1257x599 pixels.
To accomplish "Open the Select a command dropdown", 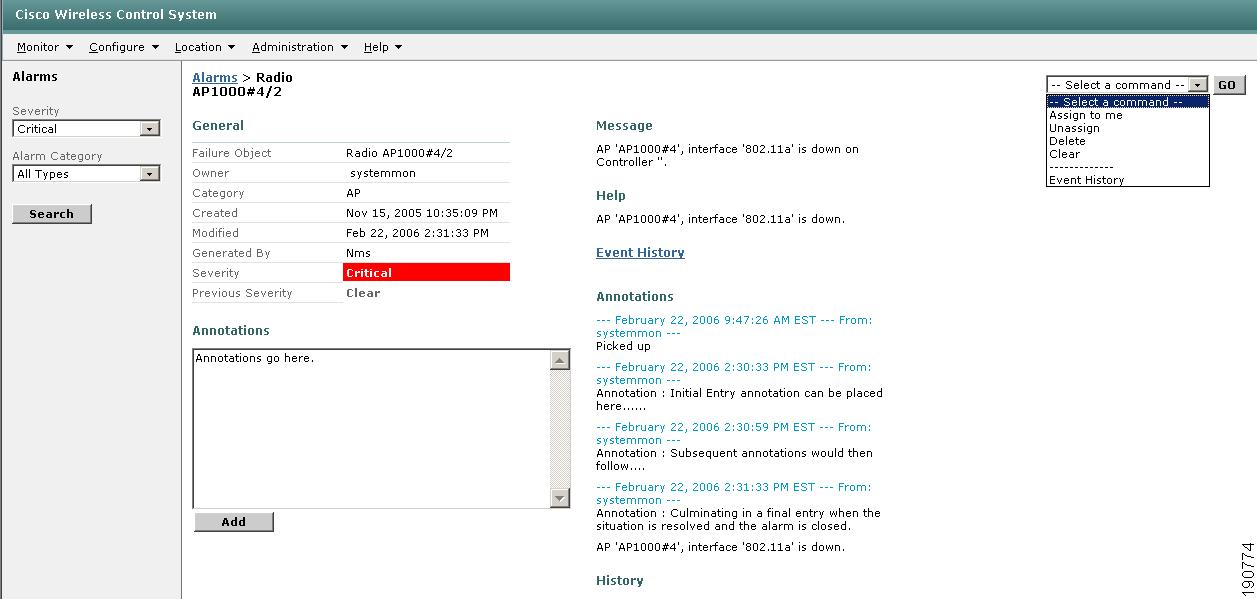I will 1127,85.
